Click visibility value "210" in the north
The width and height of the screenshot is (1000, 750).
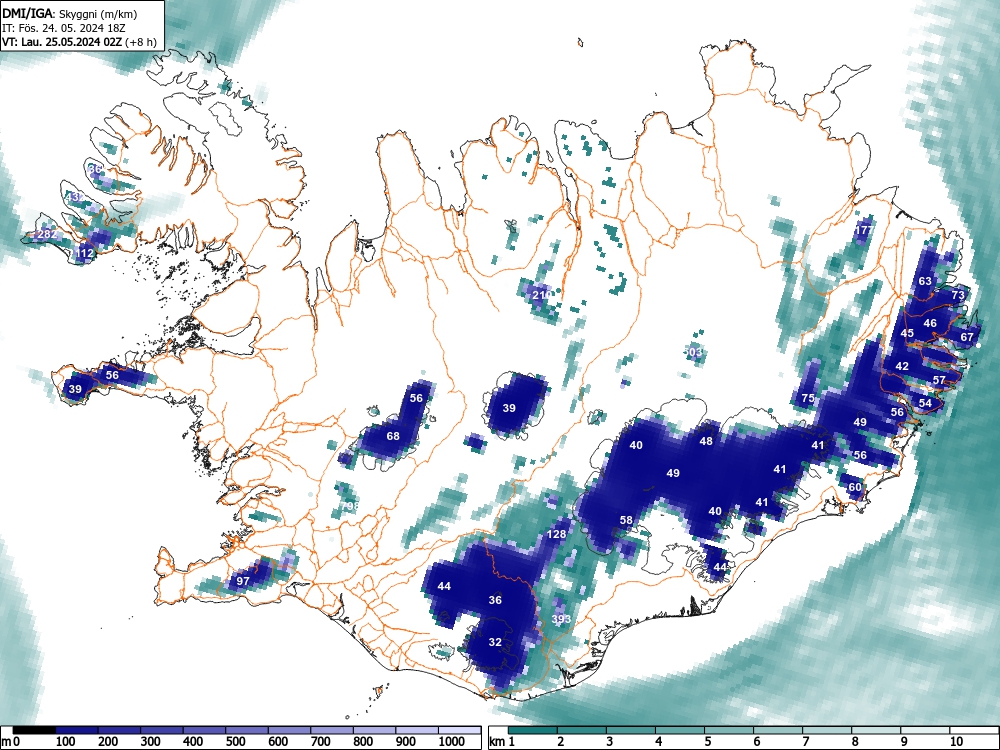(541, 295)
